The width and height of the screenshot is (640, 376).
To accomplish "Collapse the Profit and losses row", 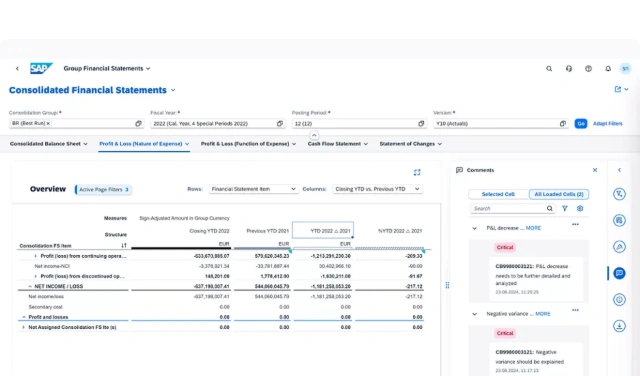I will (24, 317).
